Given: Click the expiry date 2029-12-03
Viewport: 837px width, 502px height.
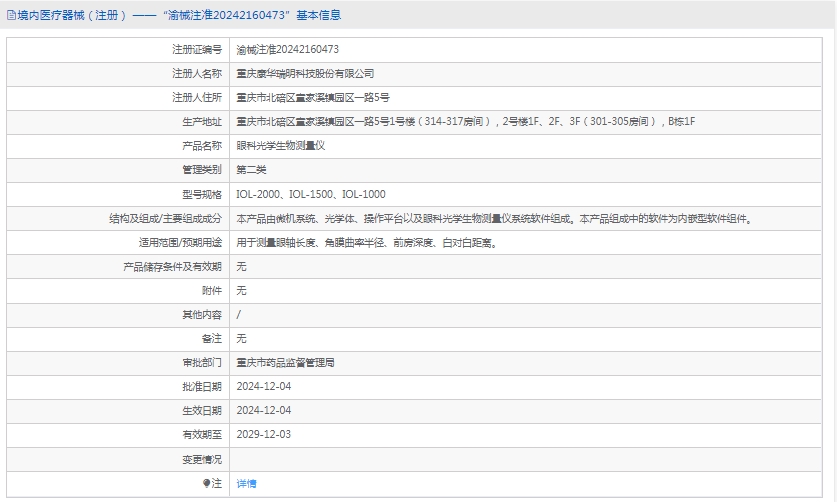Looking at the screenshot, I should point(264,434).
